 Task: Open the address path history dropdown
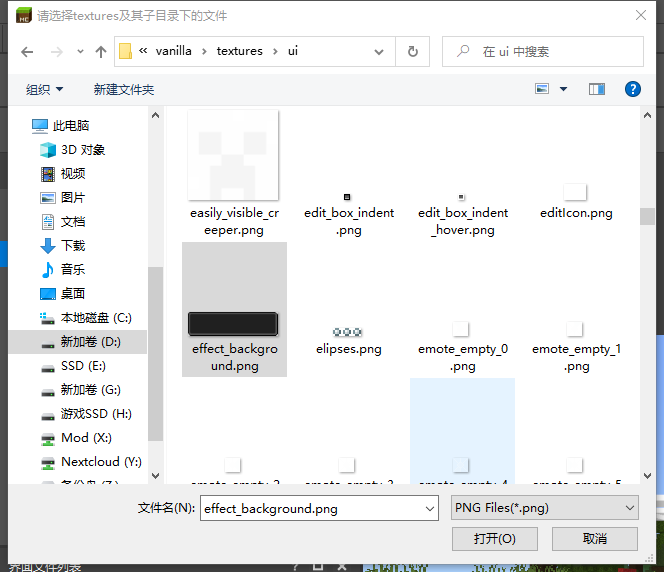(x=385, y=51)
